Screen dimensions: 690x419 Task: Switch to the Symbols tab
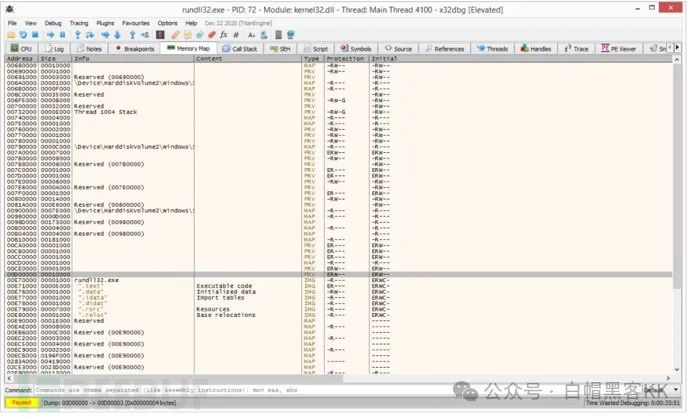point(356,48)
